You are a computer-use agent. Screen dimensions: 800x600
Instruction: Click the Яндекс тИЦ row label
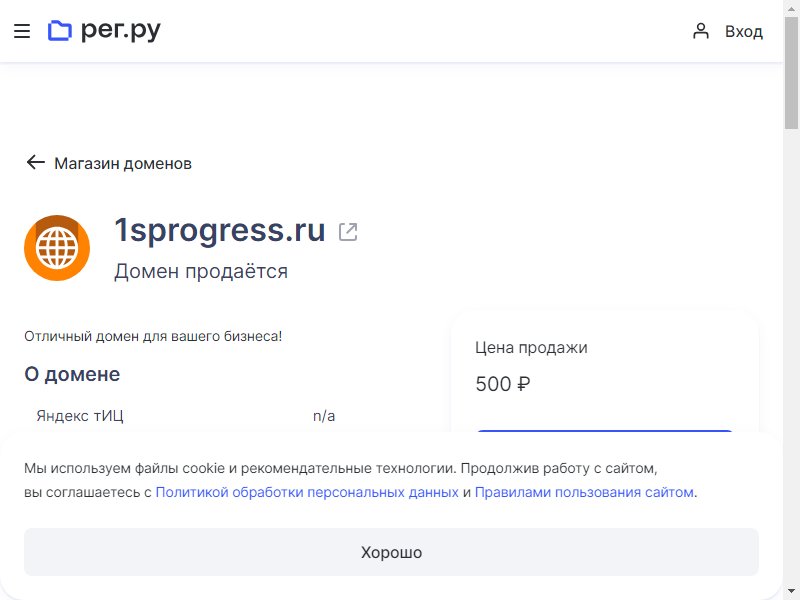80,416
